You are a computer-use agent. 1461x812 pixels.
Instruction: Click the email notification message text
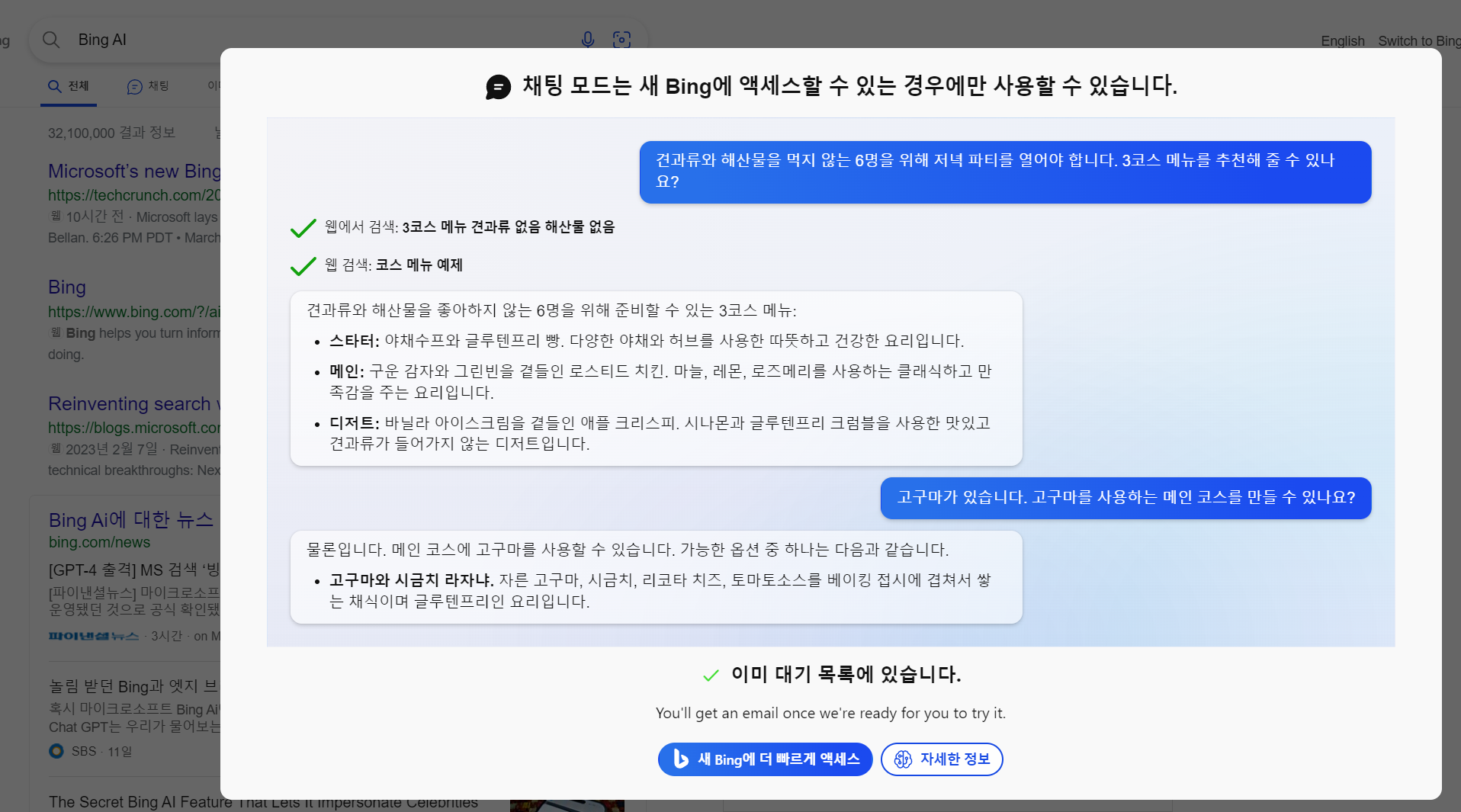tap(830, 714)
